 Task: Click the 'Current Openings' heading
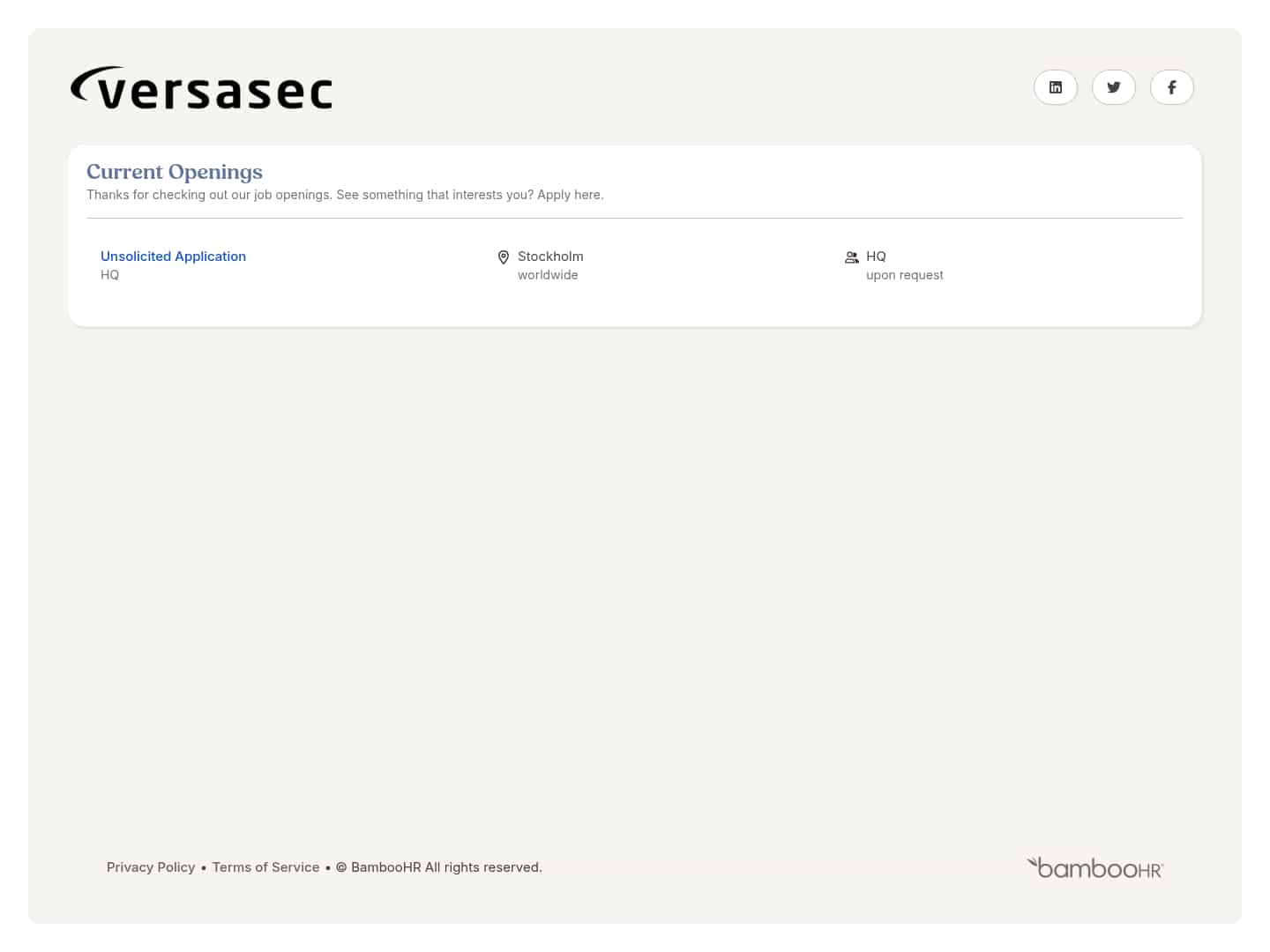pyautogui.click(x=175, y=172)
